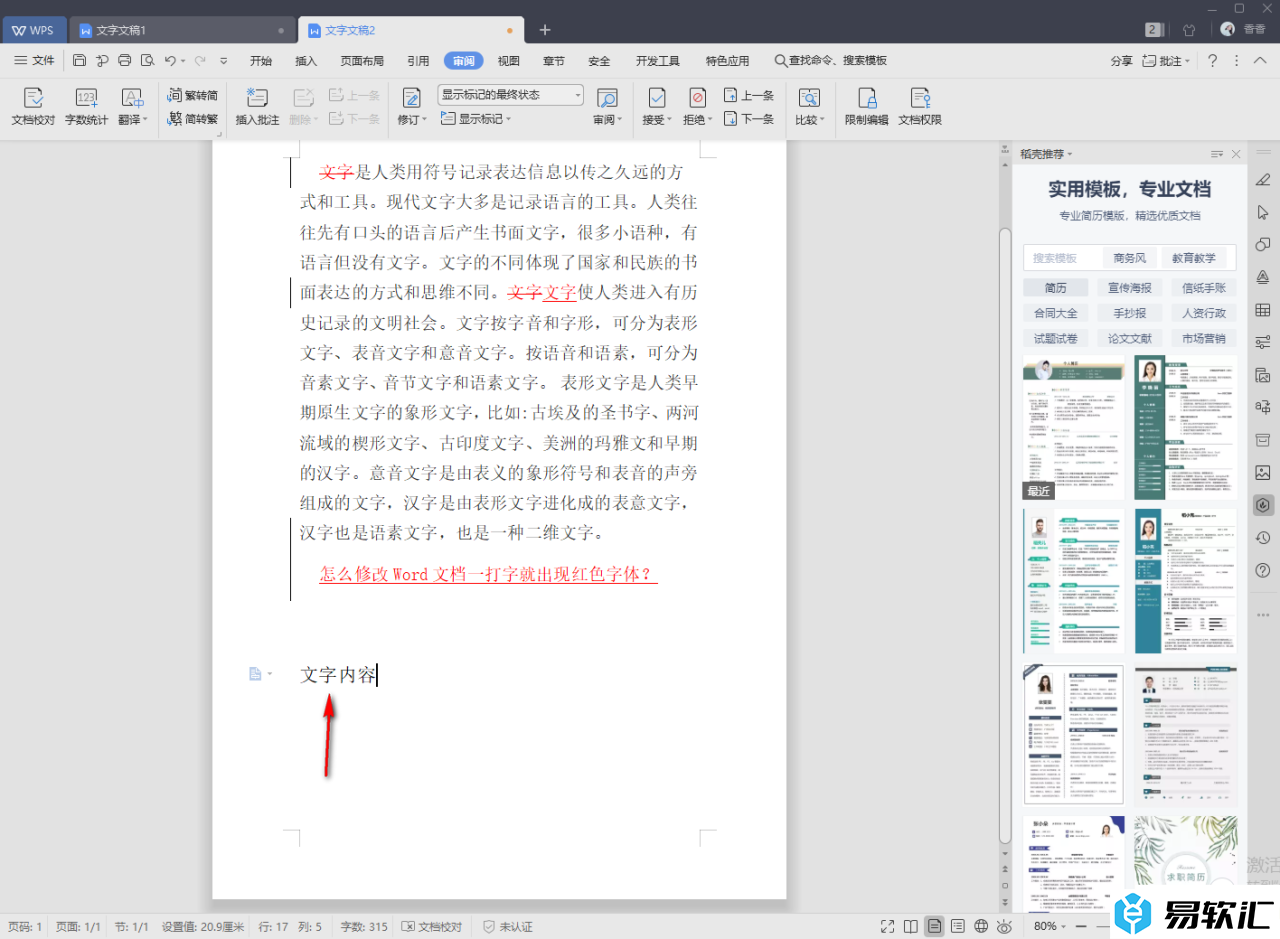
Task: Click the help question mark icon in sidebar
Action: [x=1263, y=570]
